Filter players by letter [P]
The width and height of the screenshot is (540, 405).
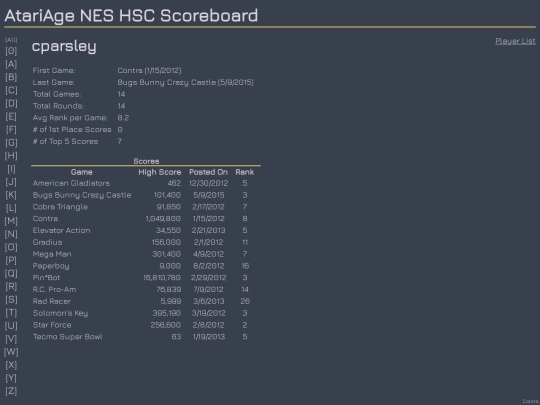click(x=11, y=260)
